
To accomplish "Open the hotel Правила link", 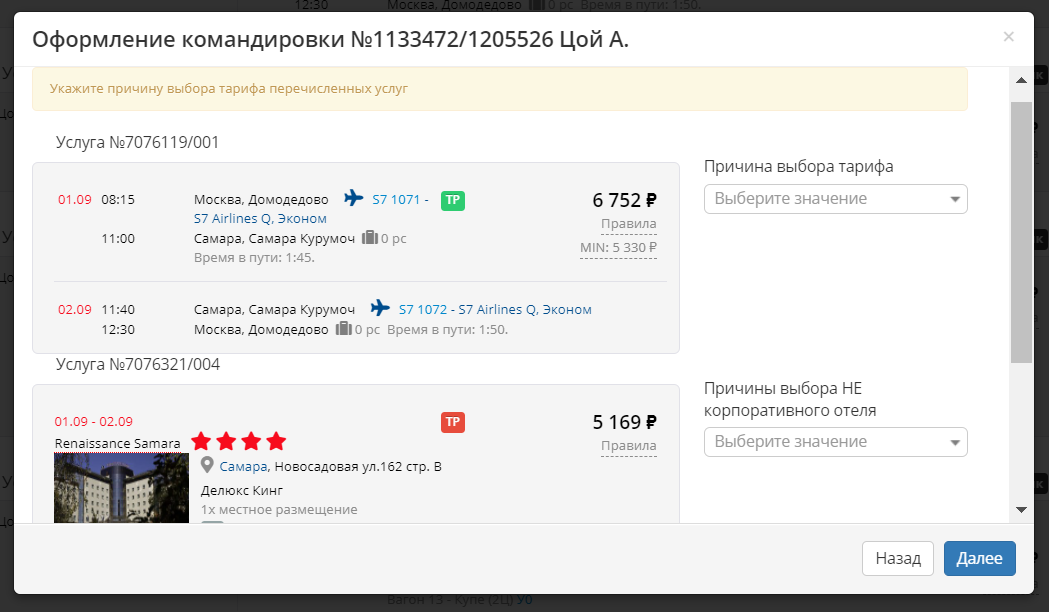I will click(x=628, y=445).
